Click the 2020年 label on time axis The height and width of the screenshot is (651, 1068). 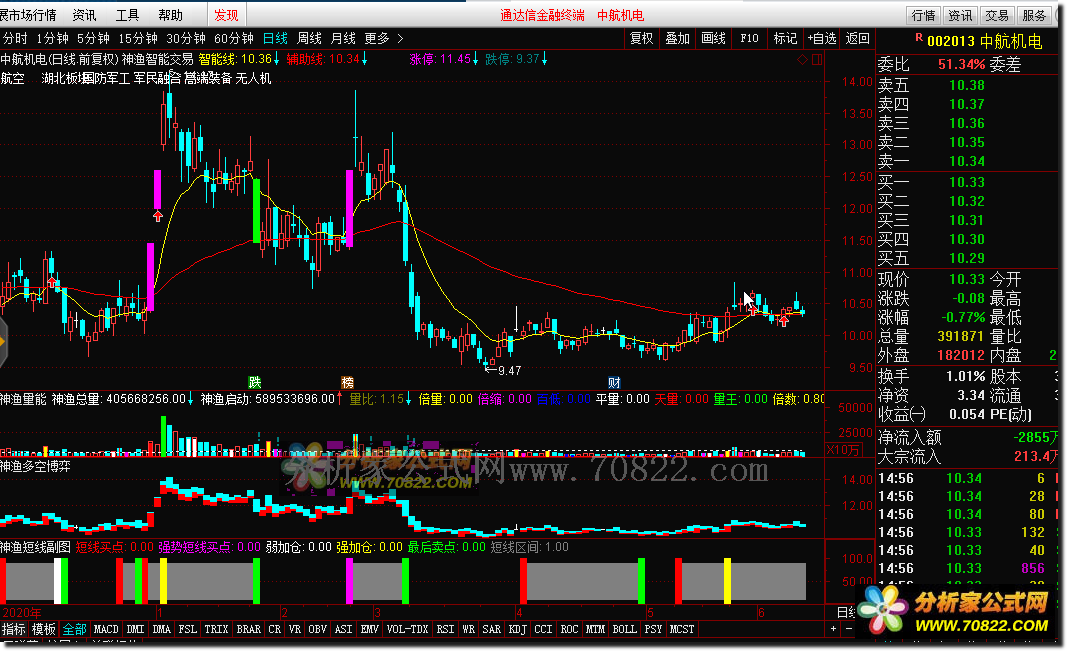tap(22, 612)
